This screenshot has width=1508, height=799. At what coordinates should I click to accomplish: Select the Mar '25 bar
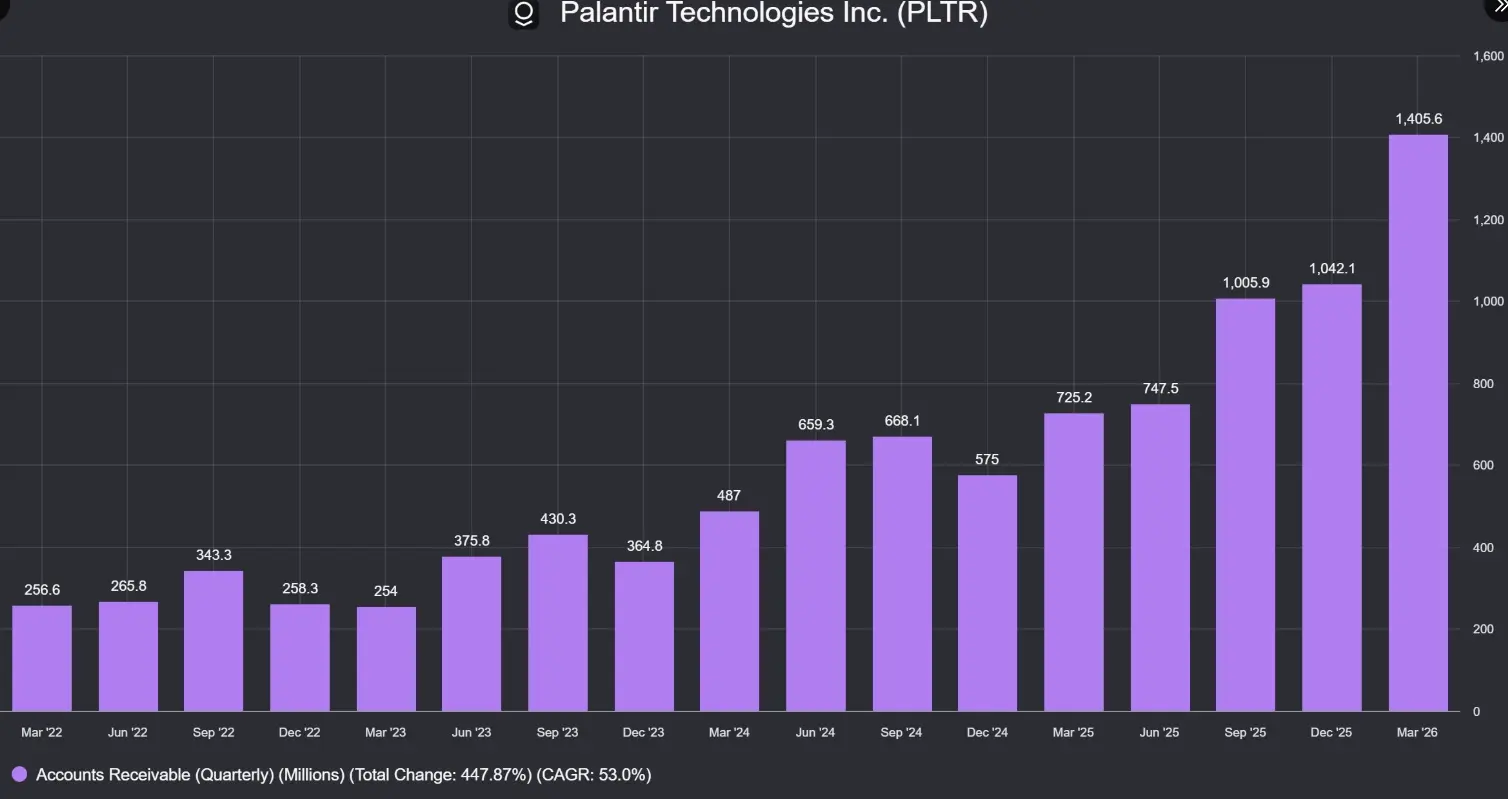[x=1074, y=562]
